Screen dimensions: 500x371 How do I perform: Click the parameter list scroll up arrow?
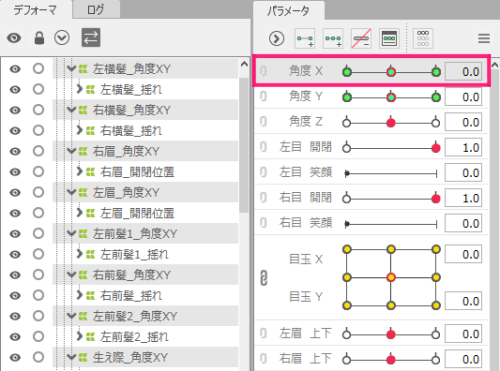[x=495, y=65]
